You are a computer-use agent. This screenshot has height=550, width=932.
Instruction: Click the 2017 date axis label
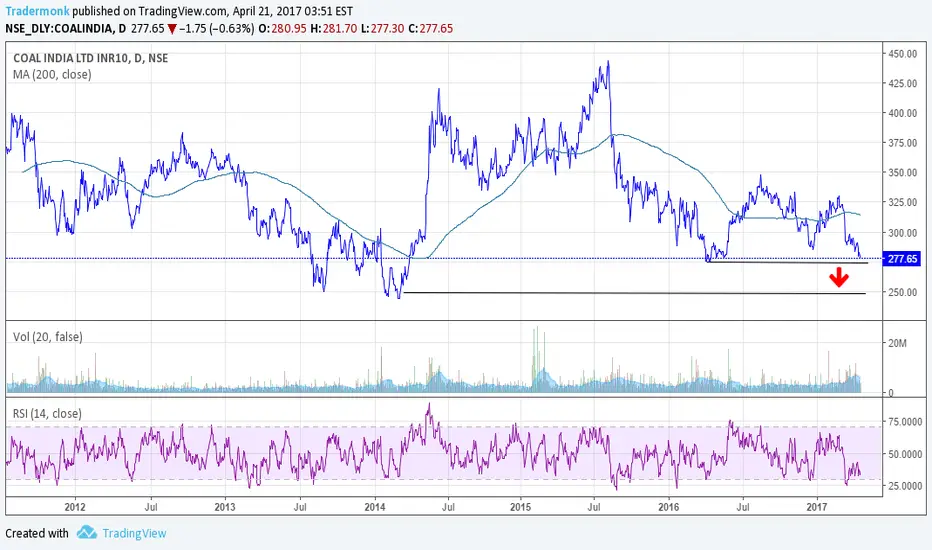(817, 507)
